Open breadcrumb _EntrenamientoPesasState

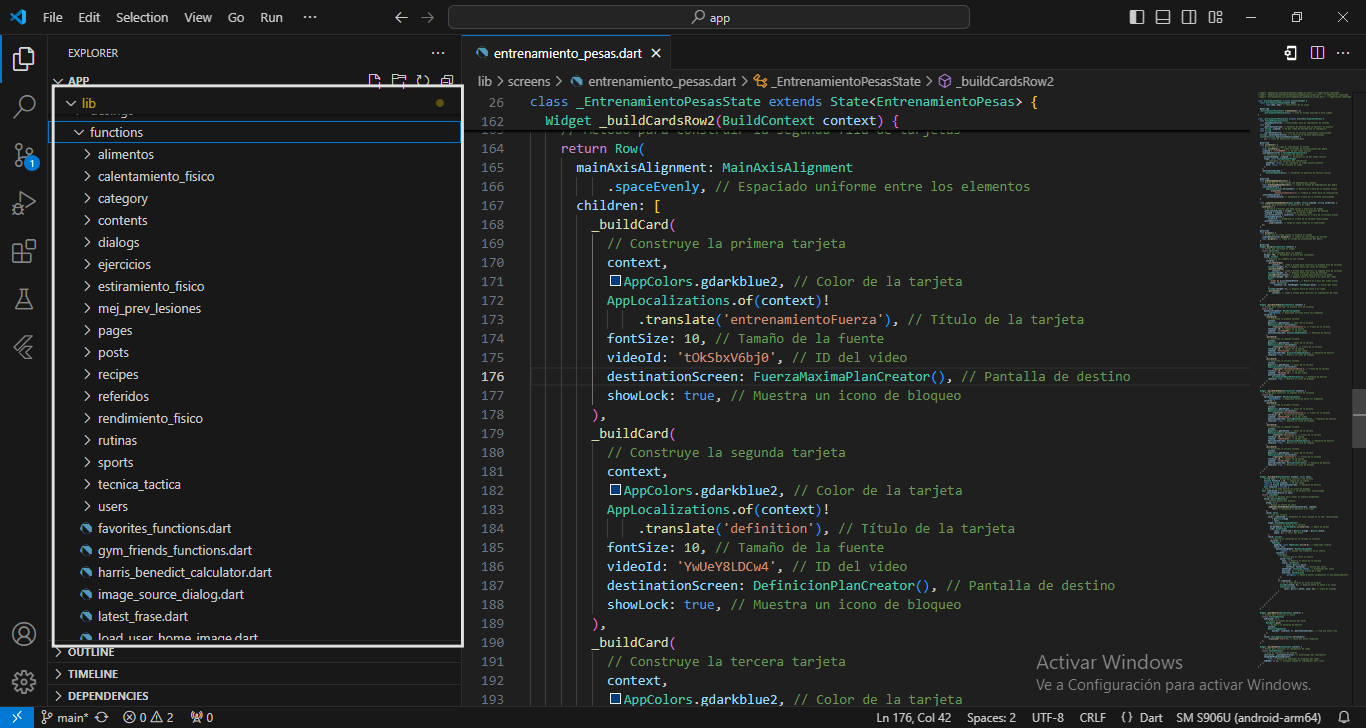(x=836, y=81)
